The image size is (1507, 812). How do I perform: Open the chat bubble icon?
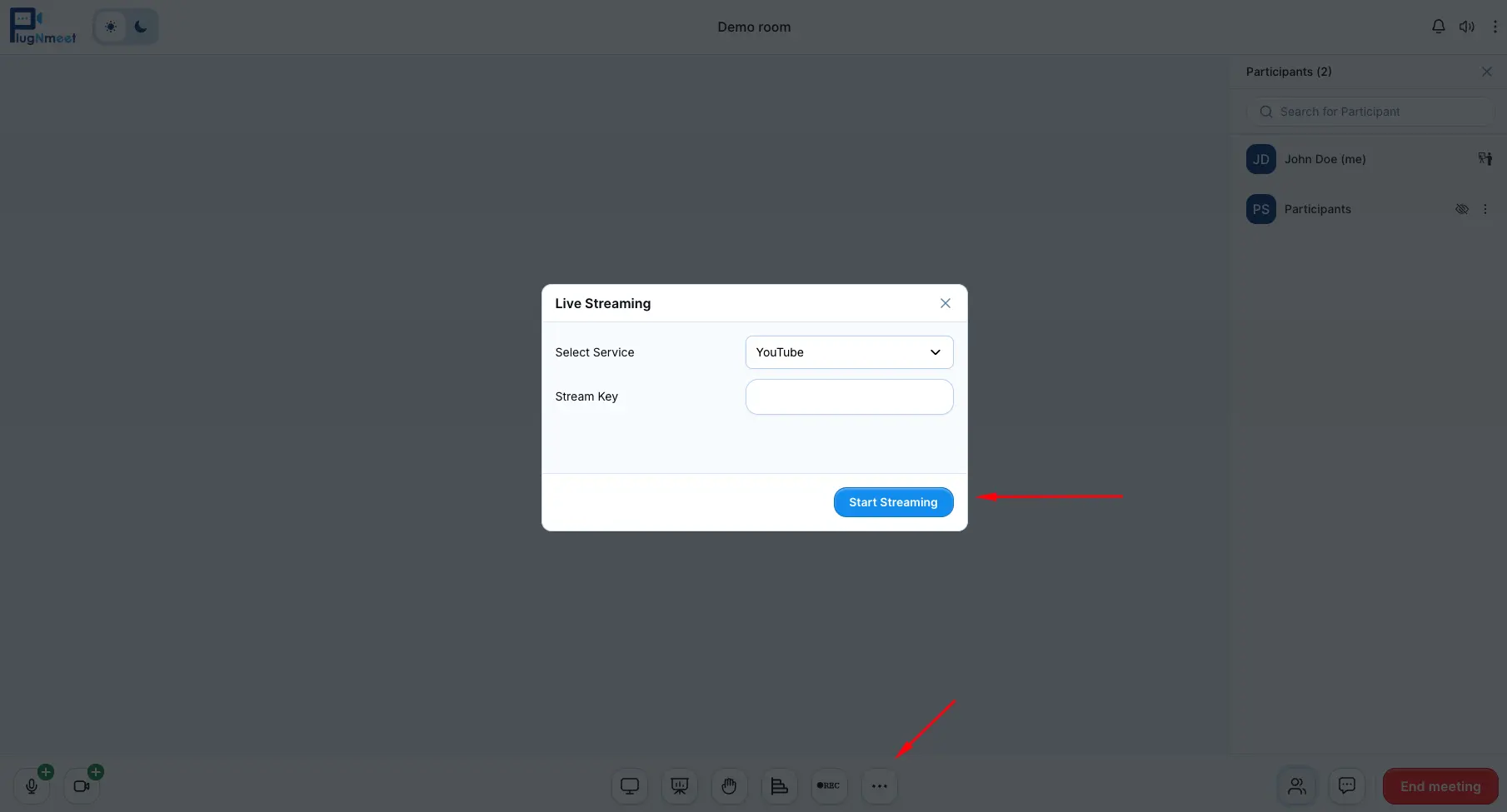pos(1346,786)
